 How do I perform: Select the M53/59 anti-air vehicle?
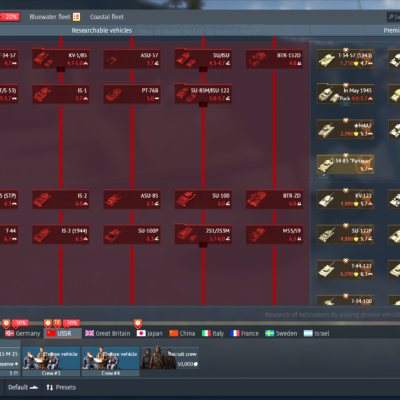(x=274, y=235)
